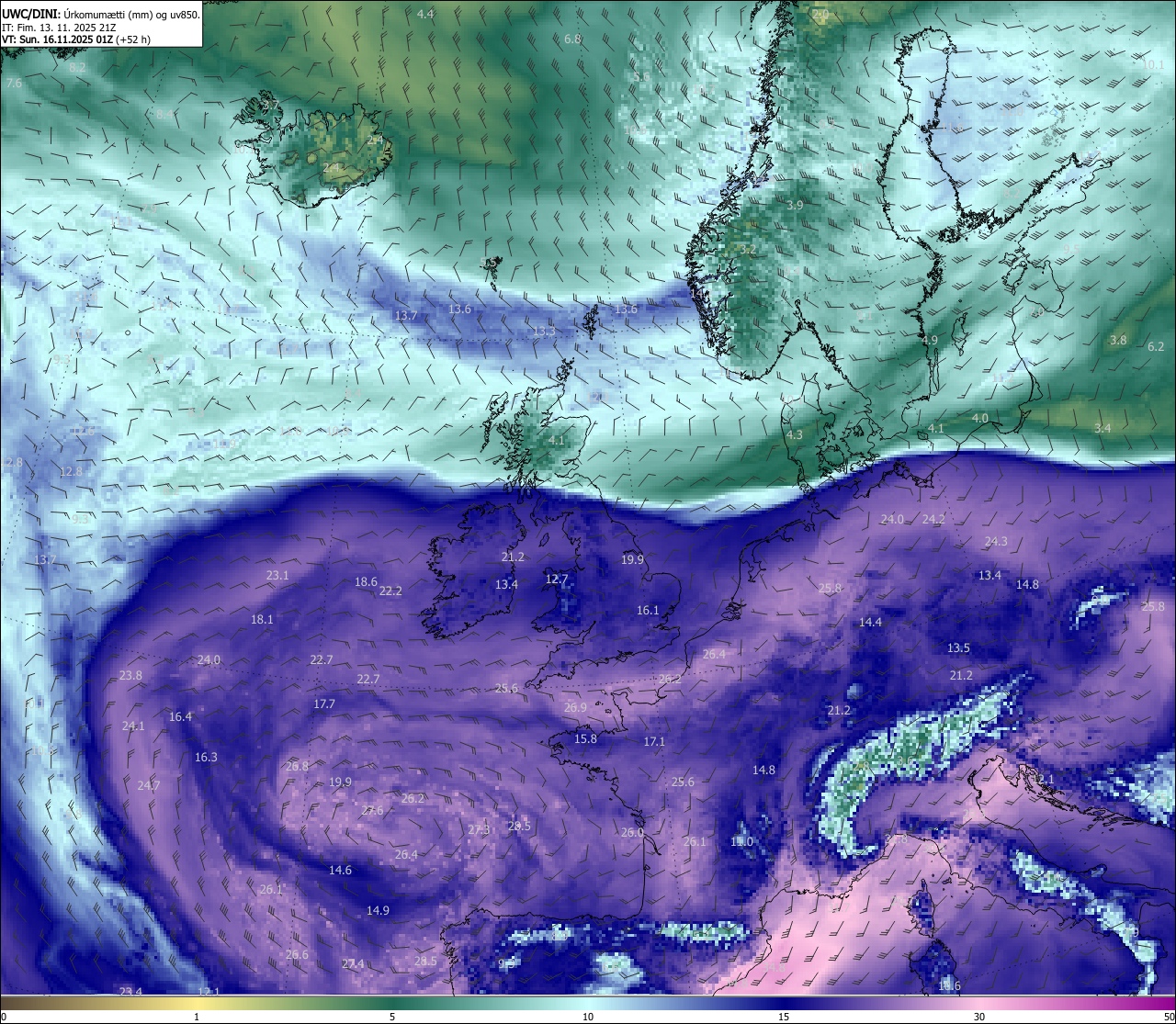
Task: Click the 3.2 value over Norway
Action: pyautogui.click(x=748, y=249)
